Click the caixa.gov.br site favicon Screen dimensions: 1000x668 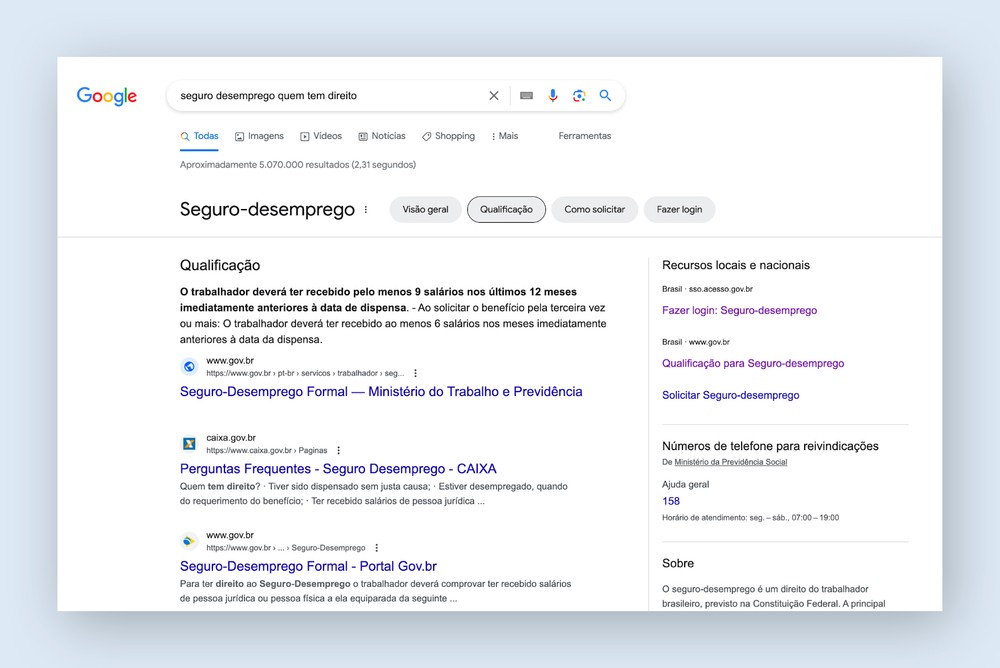pyautogui.click(x=189, y=444)
